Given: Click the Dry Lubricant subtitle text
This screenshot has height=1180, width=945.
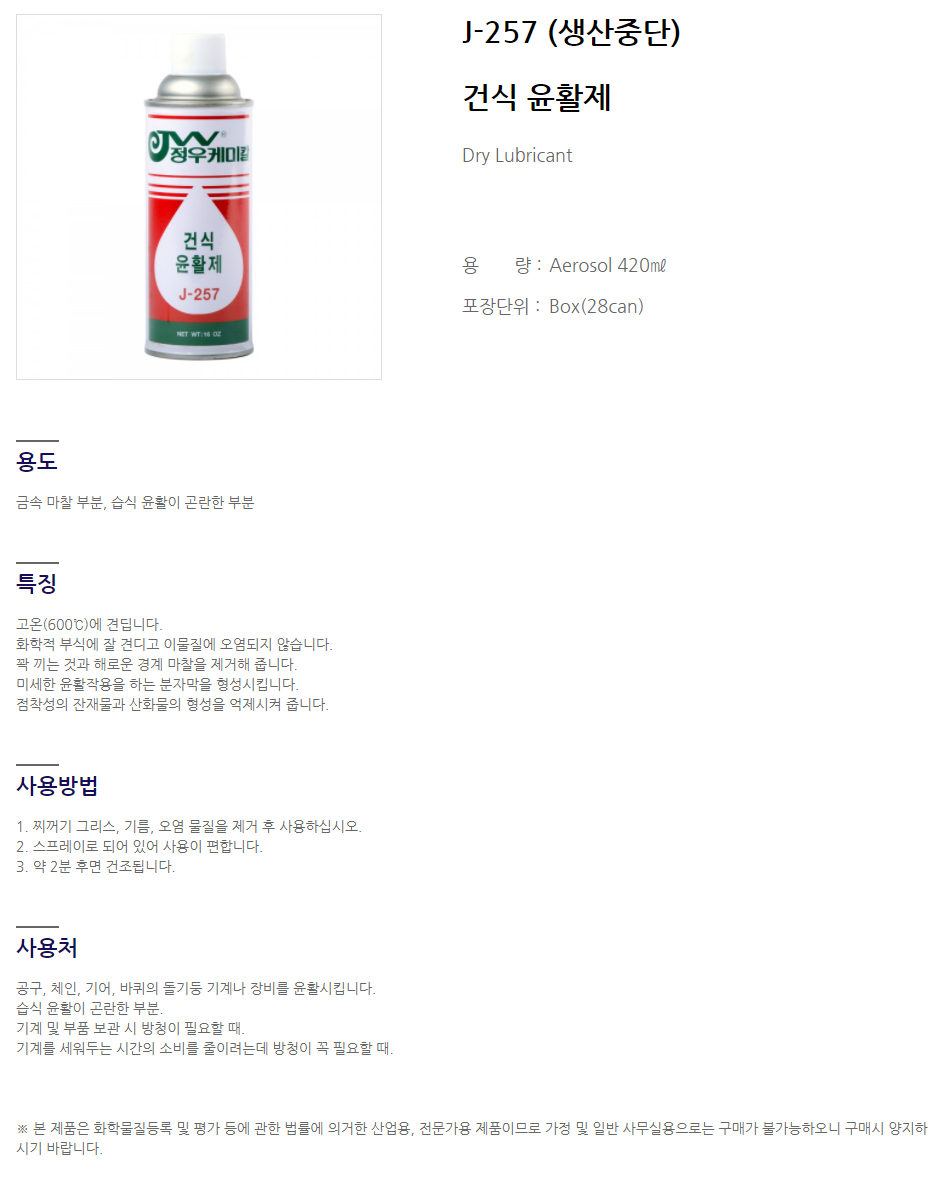Looking at the screenshot, I should [x=517, y=156].
